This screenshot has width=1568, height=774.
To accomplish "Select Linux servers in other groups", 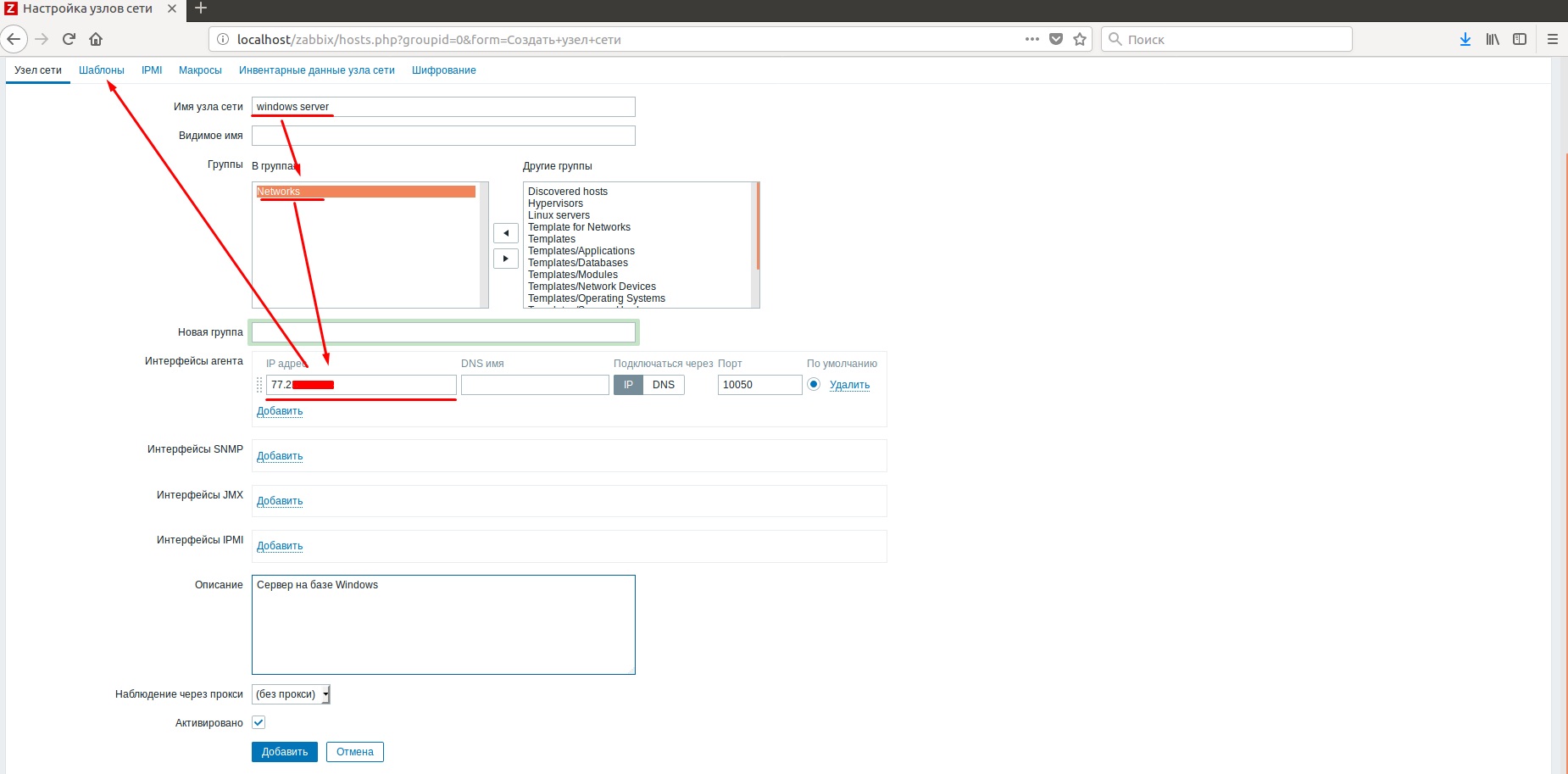I will tap(559, 215).
